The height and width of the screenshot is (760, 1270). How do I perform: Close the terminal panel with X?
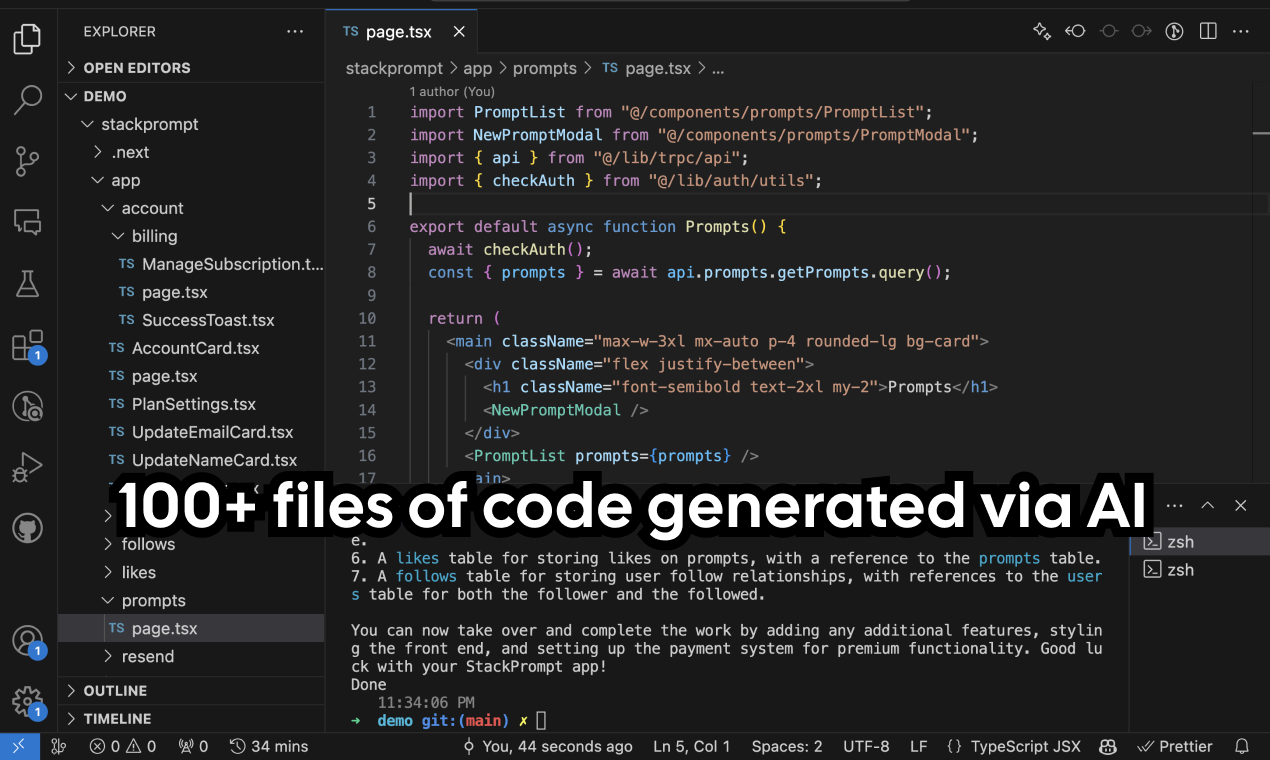click(x=1241, y=506)
